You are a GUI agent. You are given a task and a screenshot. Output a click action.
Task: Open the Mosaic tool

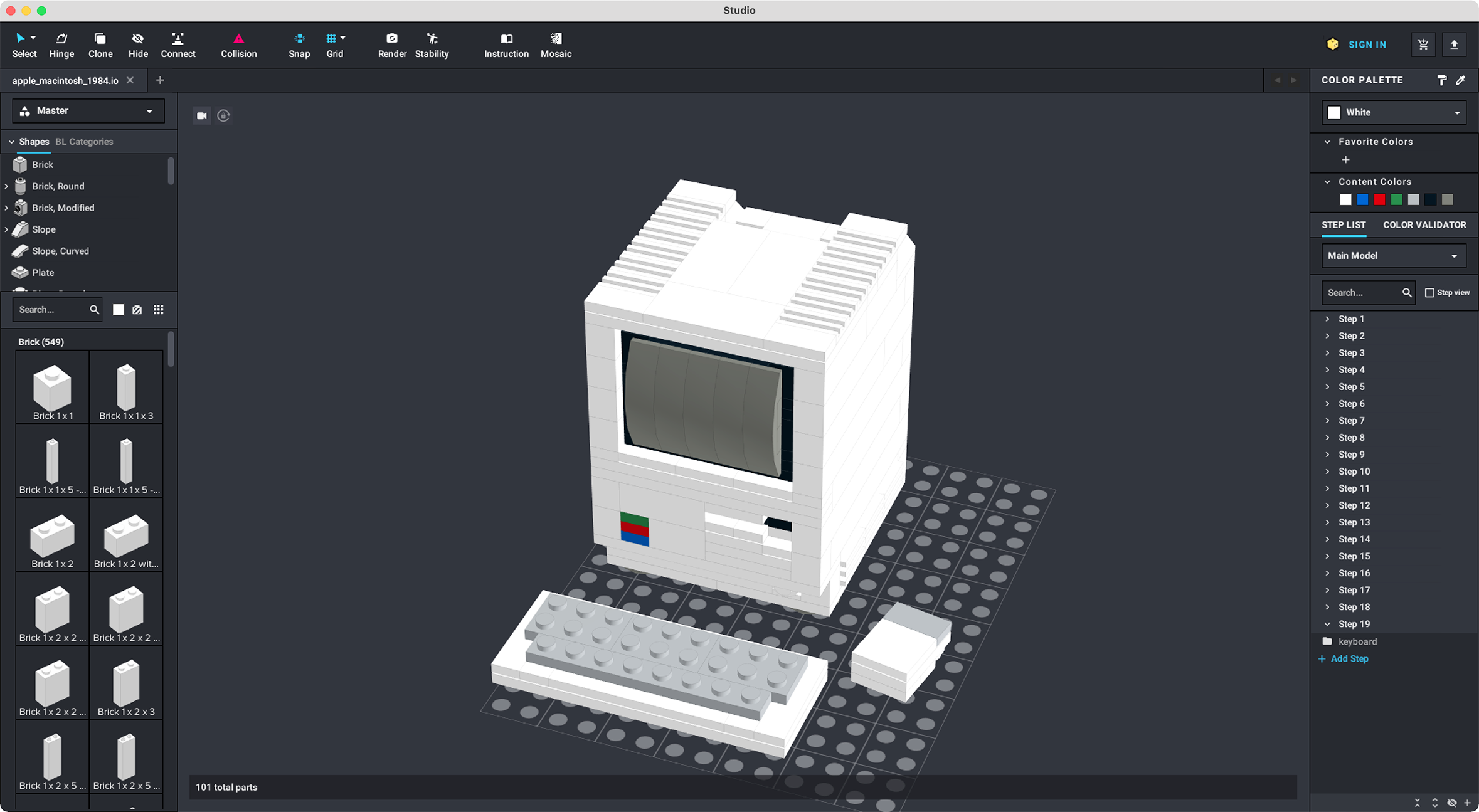coord(556,45)
